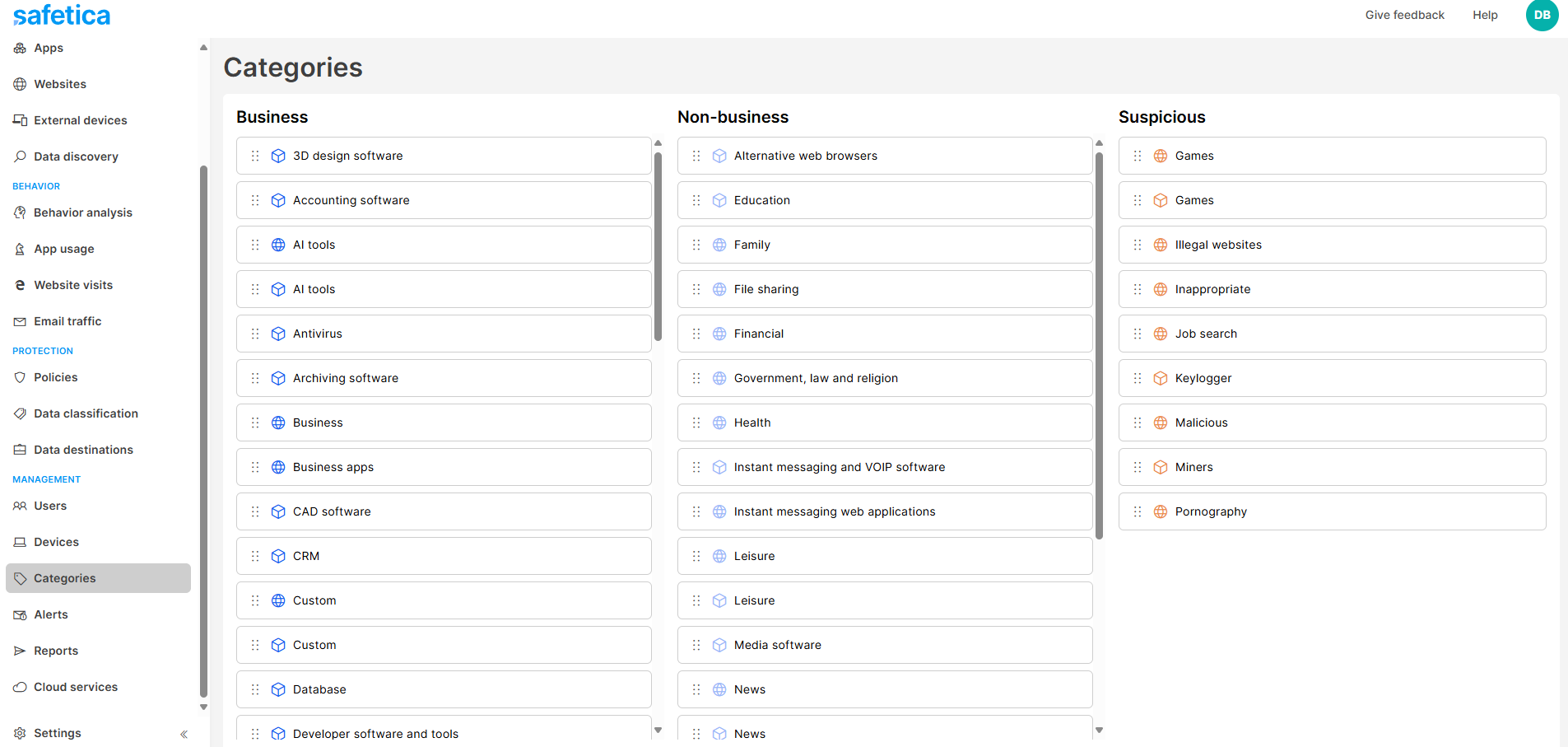Click the drag handle on Antivirus row
This screenshot has width=1568, height=747.
(x=255, y=334)
